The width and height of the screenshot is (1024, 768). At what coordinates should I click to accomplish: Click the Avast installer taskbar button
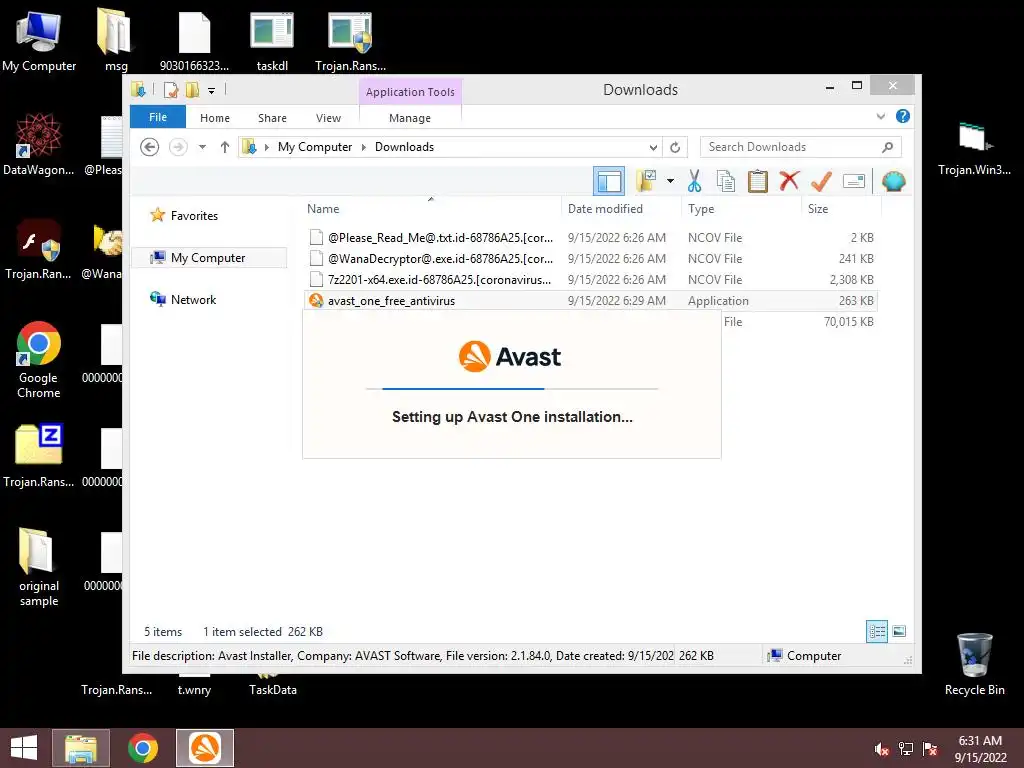205,748
